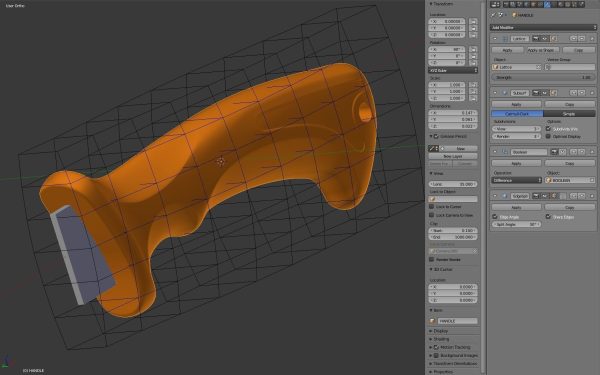Image resolution: width=600 pixels, height=375 pixels.
Task: Collapse the Subsurf modifier panel
Action: click(495, 93)
